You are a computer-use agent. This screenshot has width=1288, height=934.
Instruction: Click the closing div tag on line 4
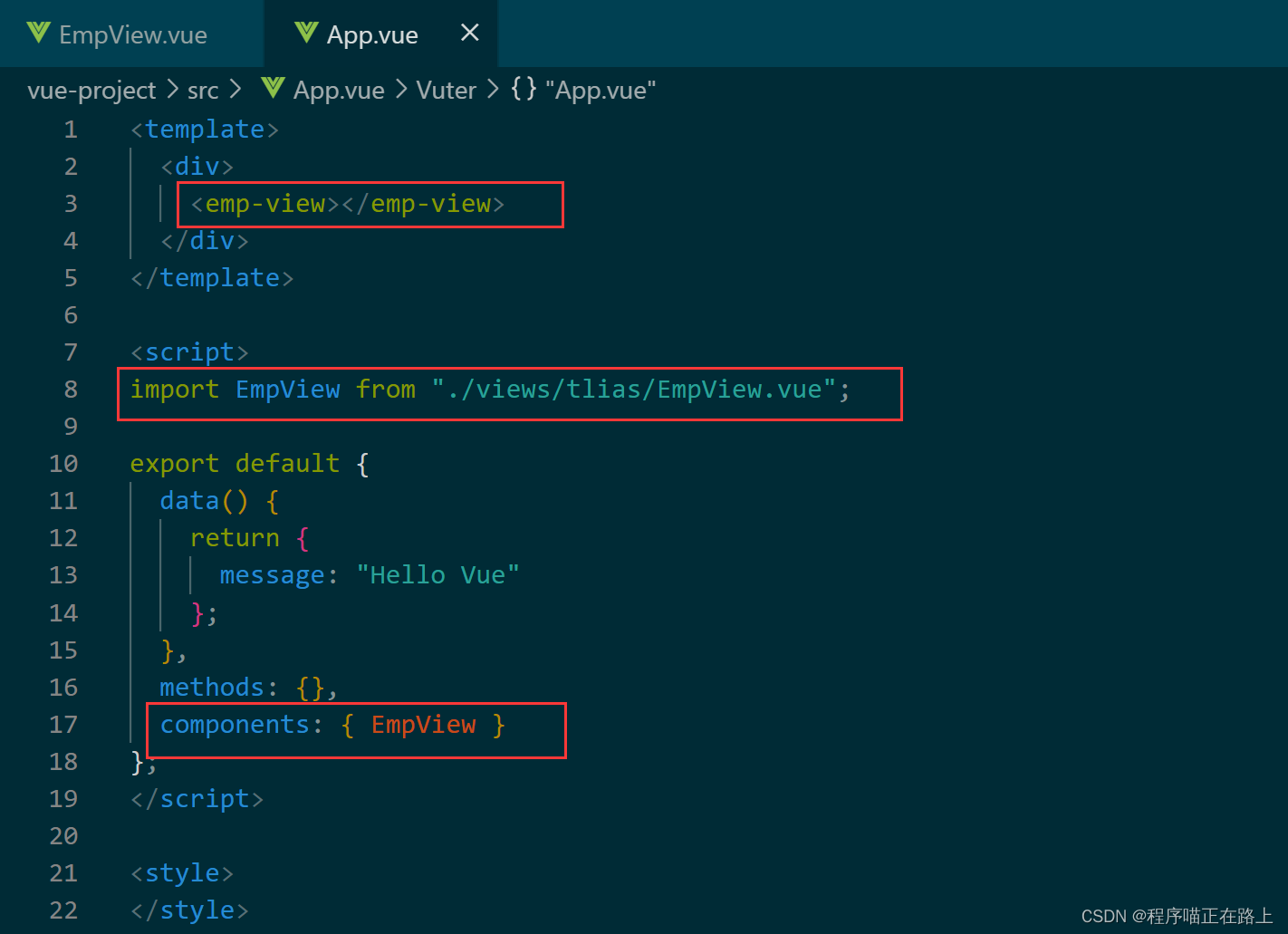click(205, 241)
